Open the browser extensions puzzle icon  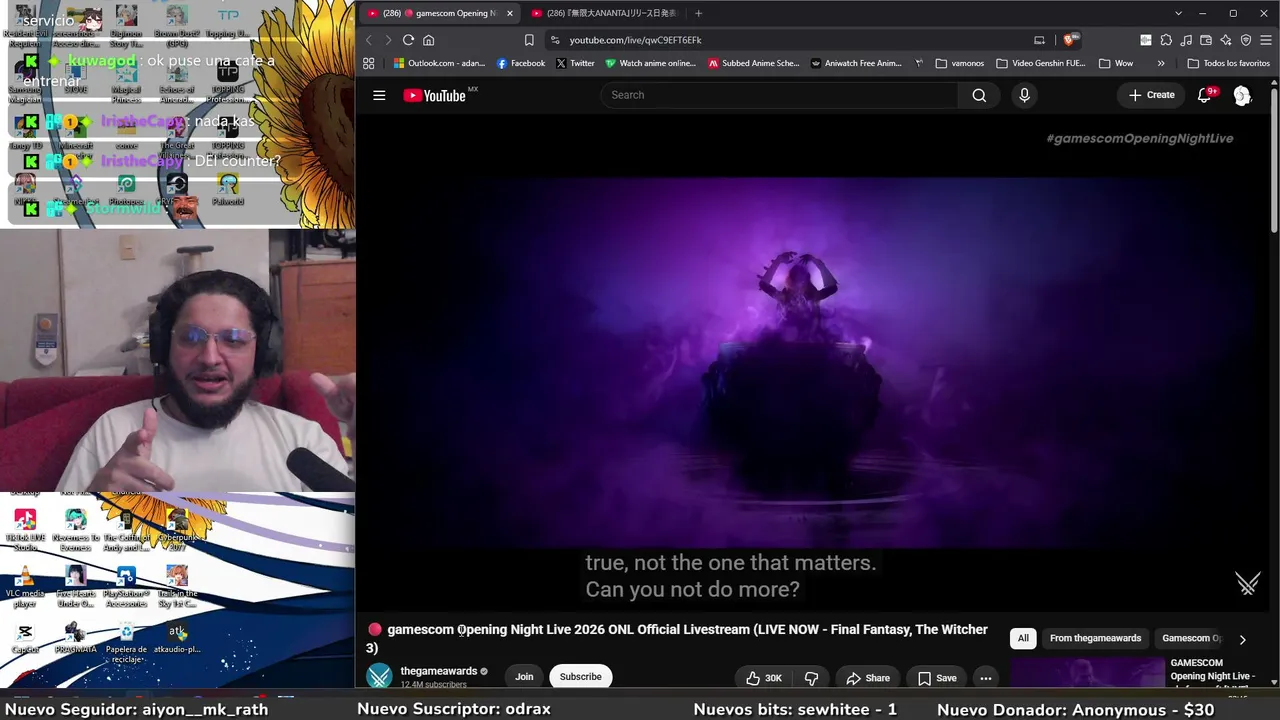(1166, 40)
